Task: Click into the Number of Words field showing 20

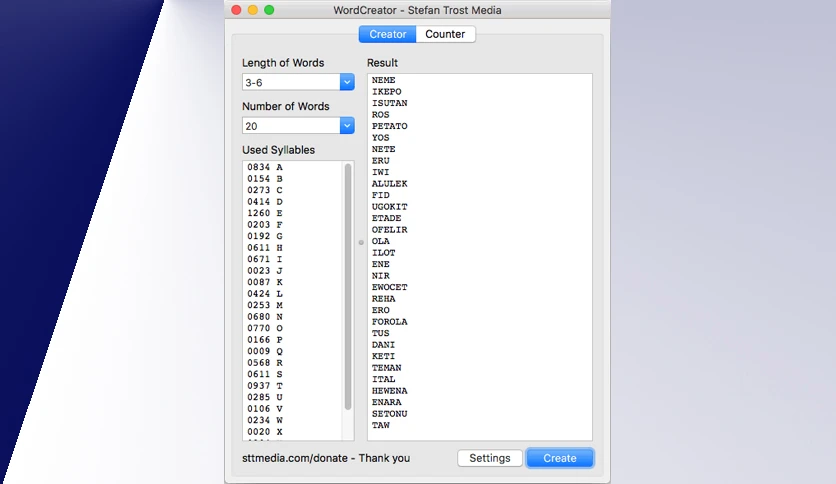Action: coord(291,126)
